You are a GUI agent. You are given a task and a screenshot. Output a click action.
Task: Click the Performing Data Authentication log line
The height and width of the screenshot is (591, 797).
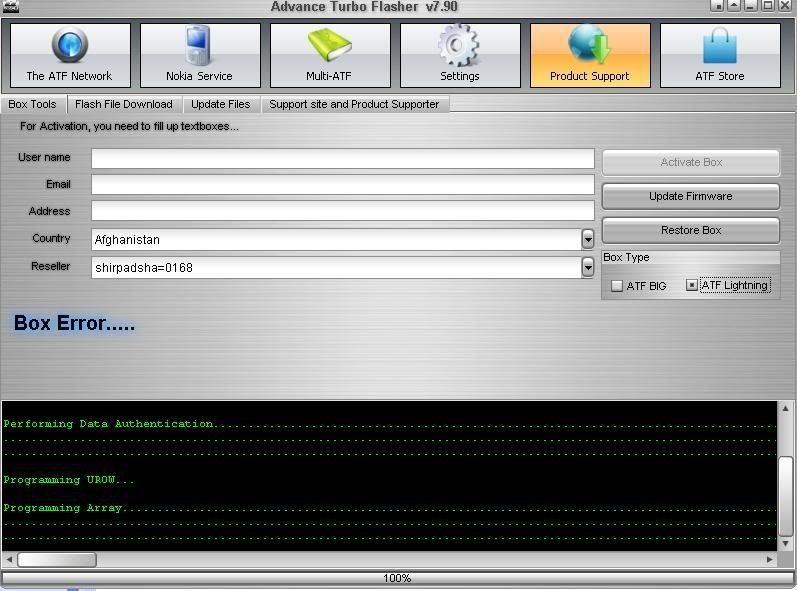(389, 423)
